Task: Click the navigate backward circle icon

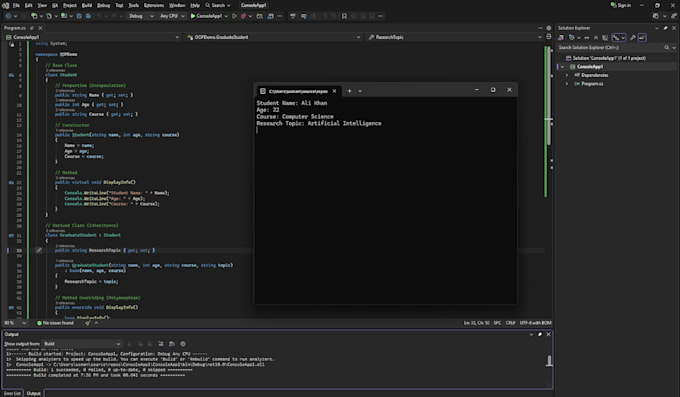Action: (x=9, y=16)
